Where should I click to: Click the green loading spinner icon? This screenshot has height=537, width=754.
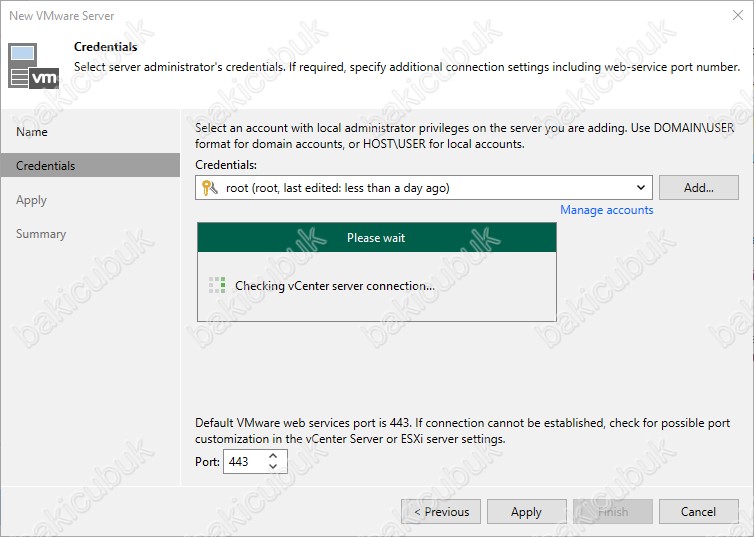[217, 285]
